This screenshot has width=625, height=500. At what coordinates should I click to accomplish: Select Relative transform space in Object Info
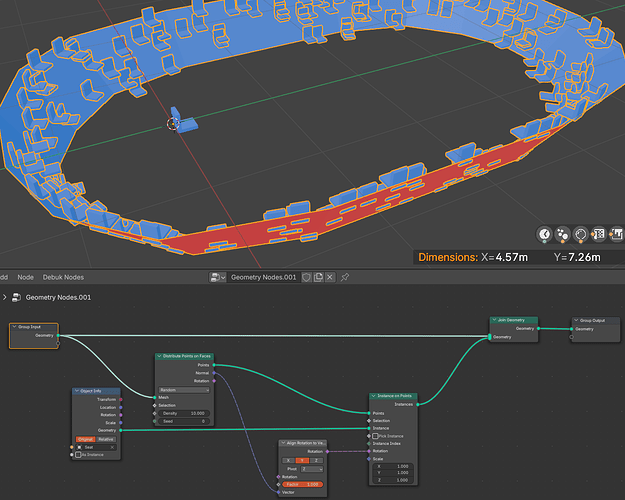pyautogui.click(x=106, y=439)
